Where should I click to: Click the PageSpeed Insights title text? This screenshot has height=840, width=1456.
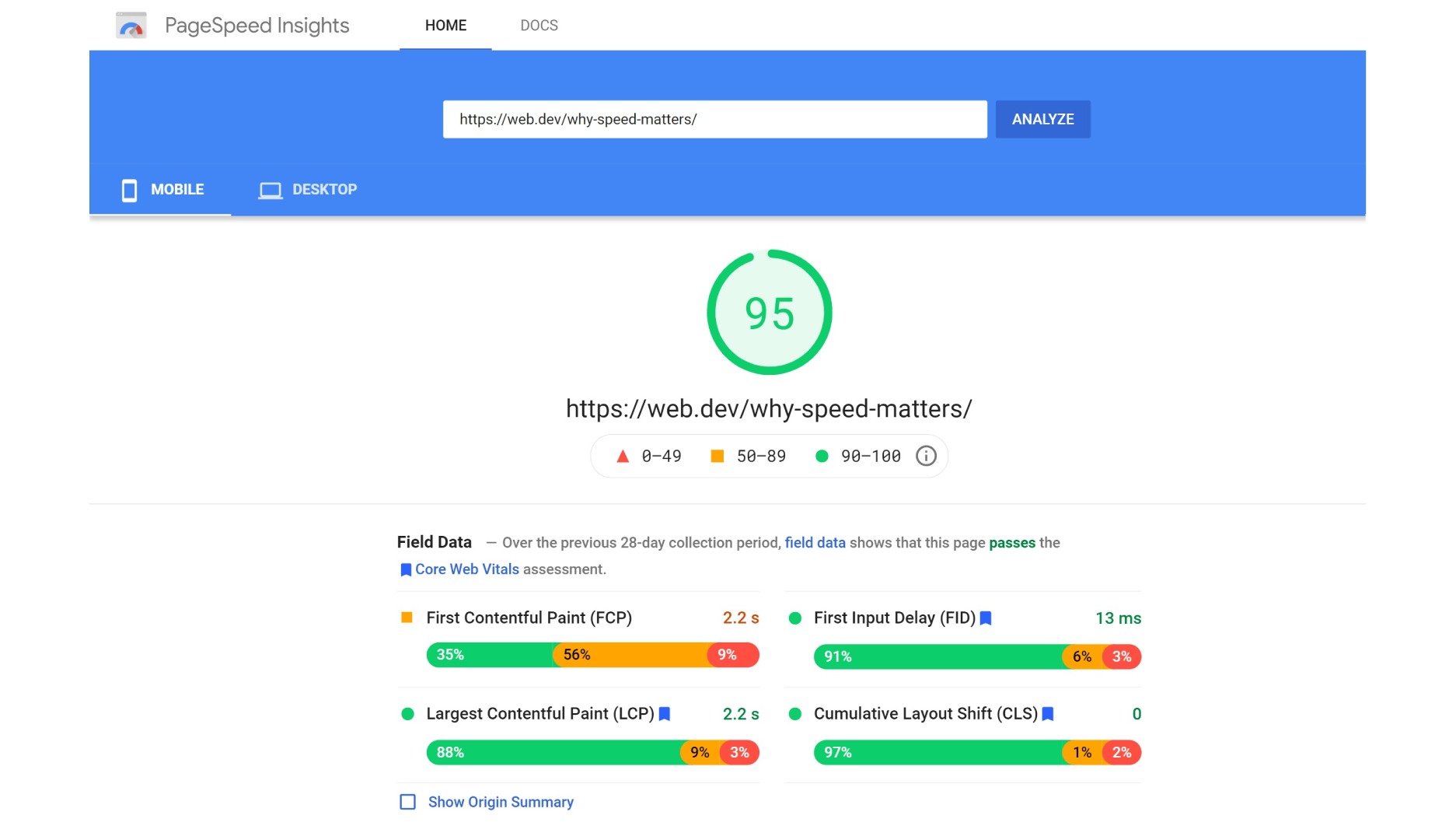coord(257,26)
